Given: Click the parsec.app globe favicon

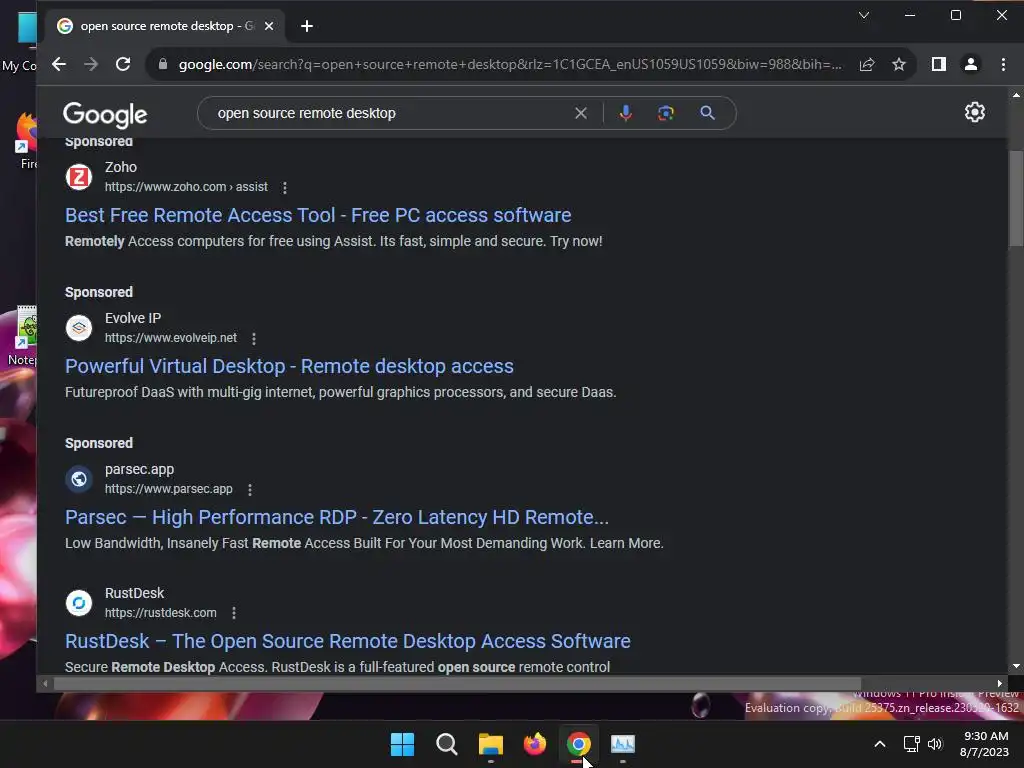Looking at the screenshot, I should (79, 479).
